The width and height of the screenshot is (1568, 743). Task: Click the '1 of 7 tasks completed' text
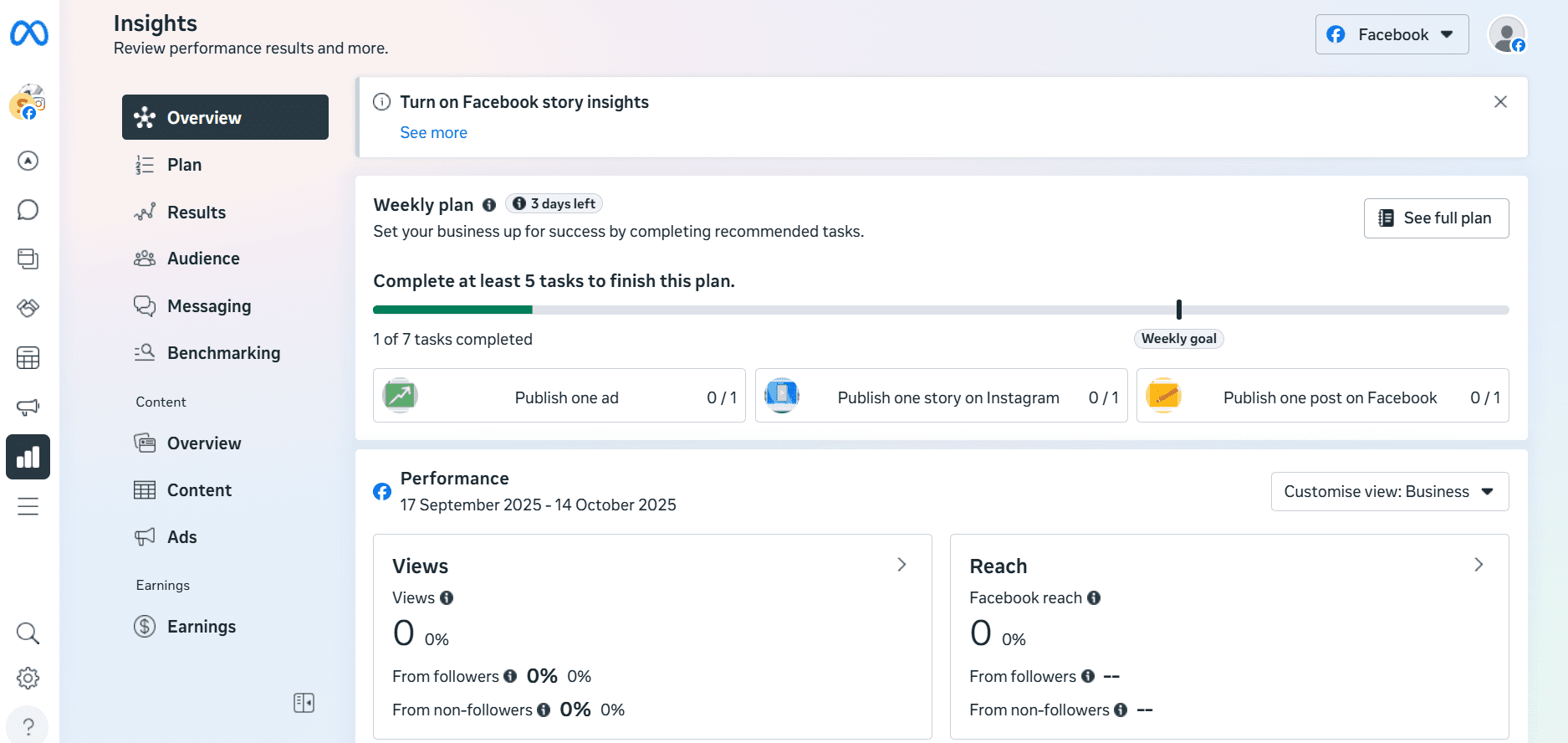(452, 340)
